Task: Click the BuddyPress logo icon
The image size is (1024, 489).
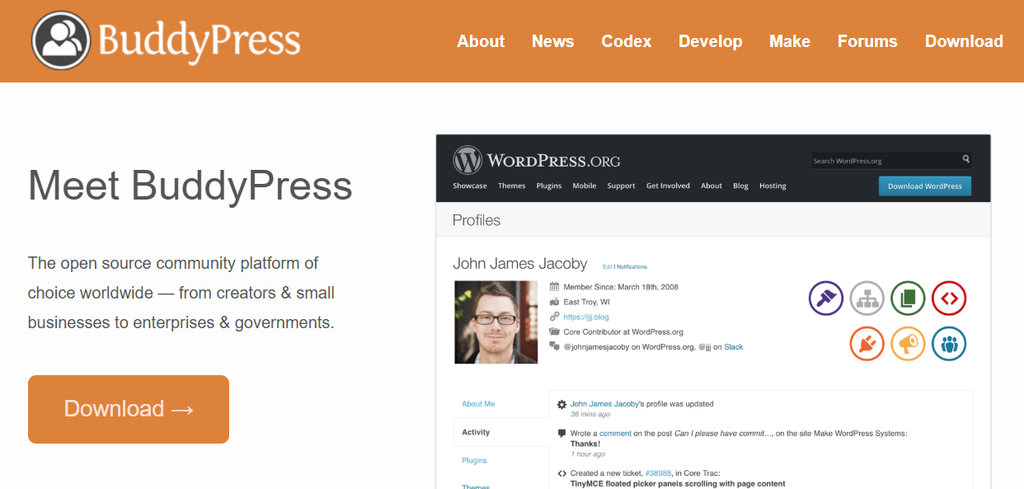Action: [61, 40]
